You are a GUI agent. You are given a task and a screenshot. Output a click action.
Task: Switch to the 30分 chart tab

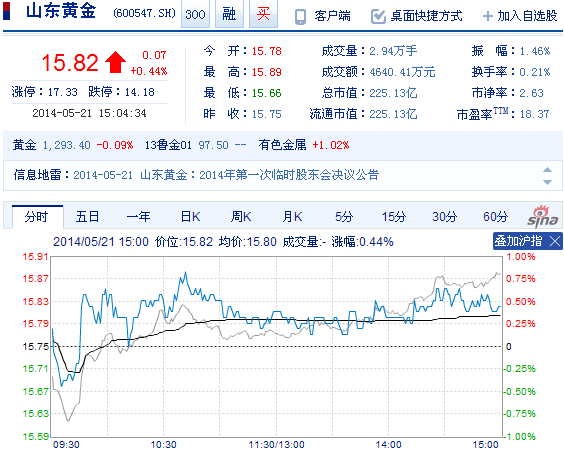point(445,217)
